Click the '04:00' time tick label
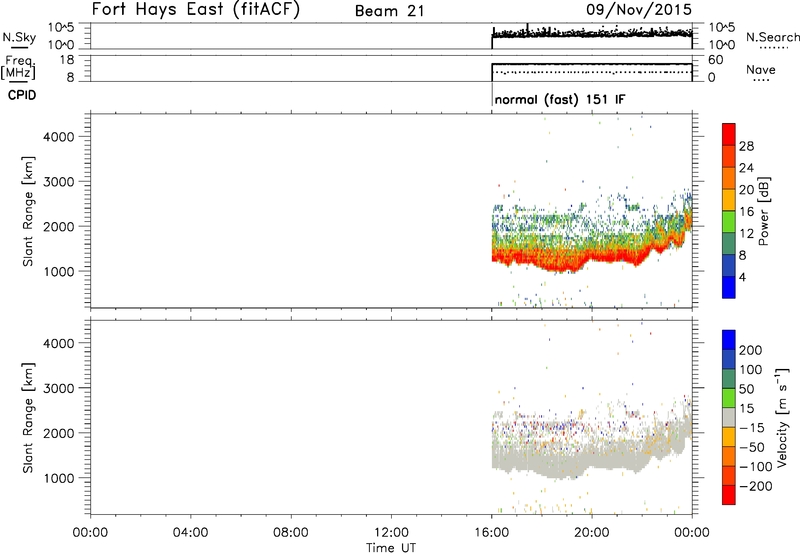 [x=190, y=533]
